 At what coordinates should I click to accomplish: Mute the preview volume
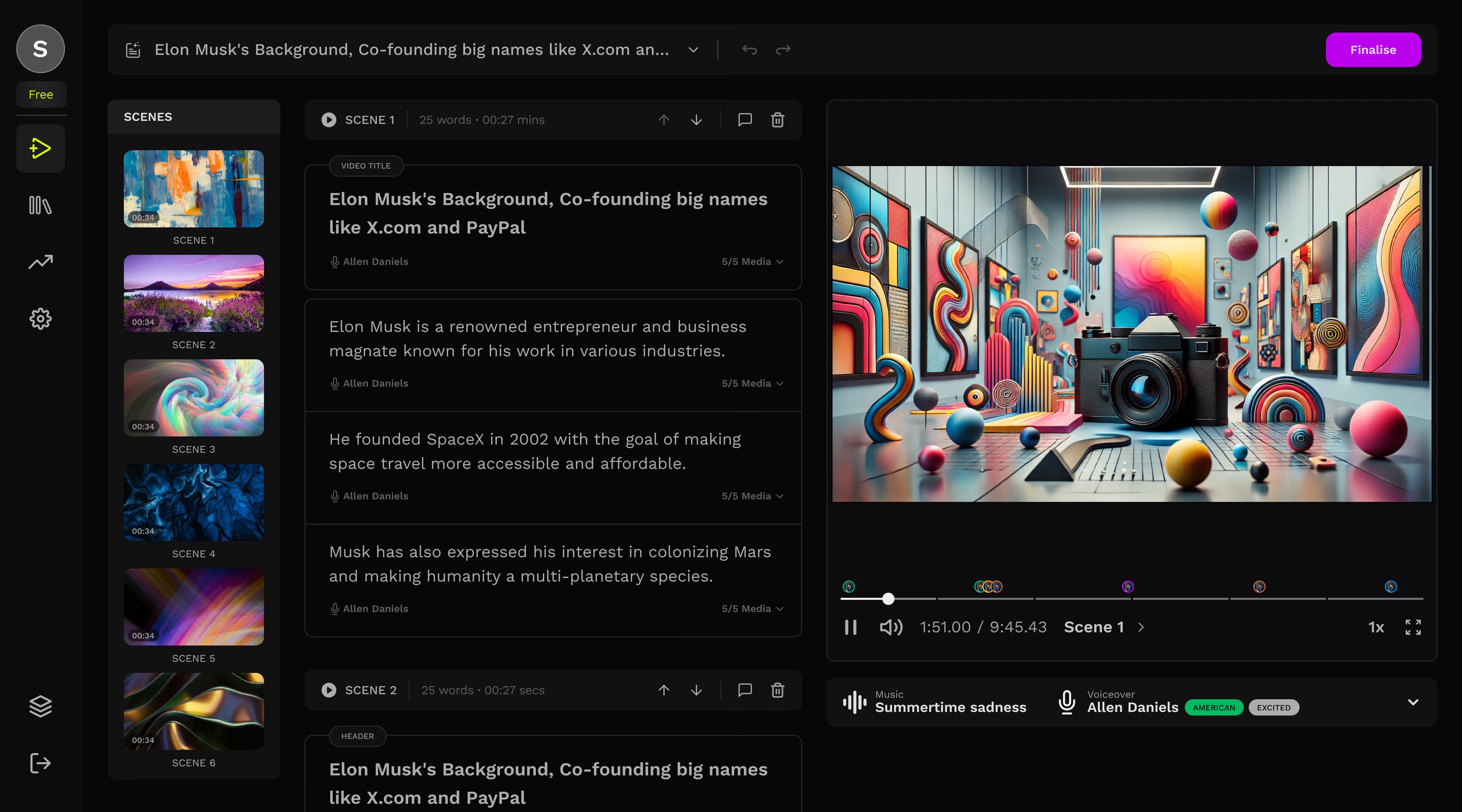pos(891,627)
